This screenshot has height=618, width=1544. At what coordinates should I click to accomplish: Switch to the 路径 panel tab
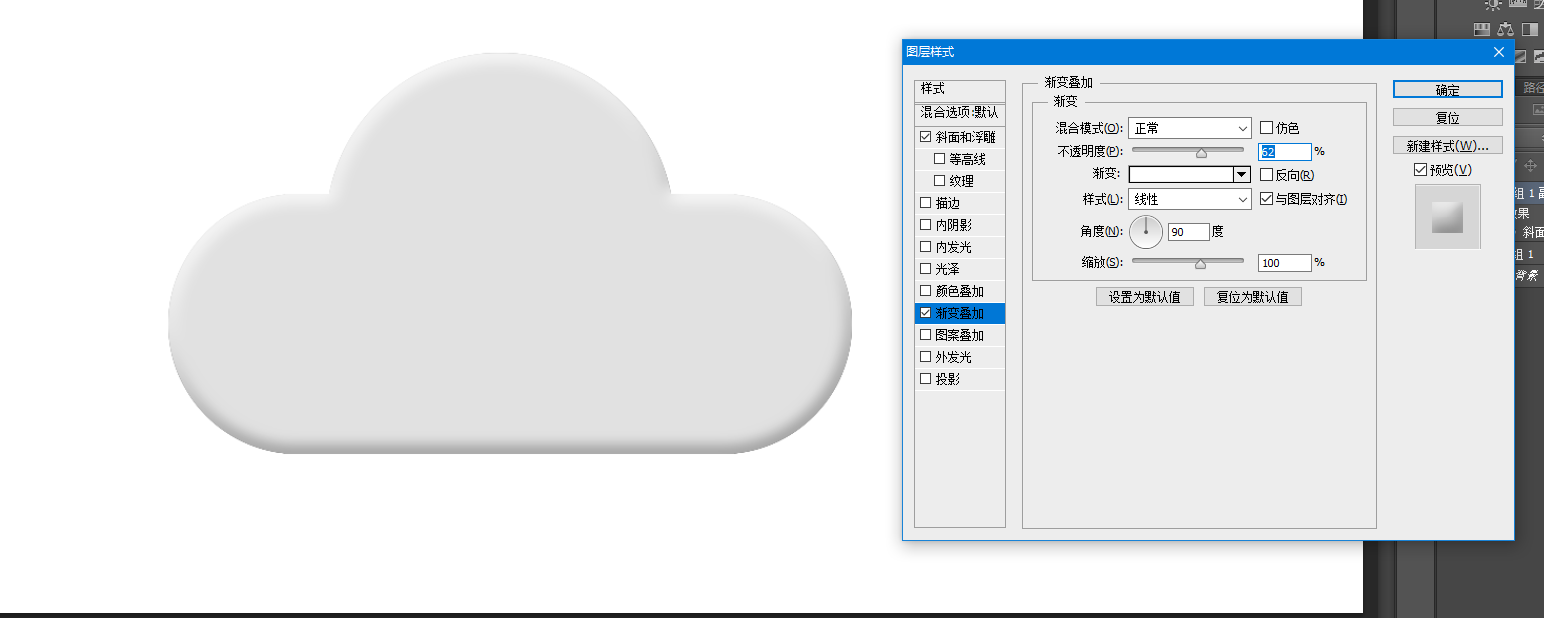[1532, 88]
